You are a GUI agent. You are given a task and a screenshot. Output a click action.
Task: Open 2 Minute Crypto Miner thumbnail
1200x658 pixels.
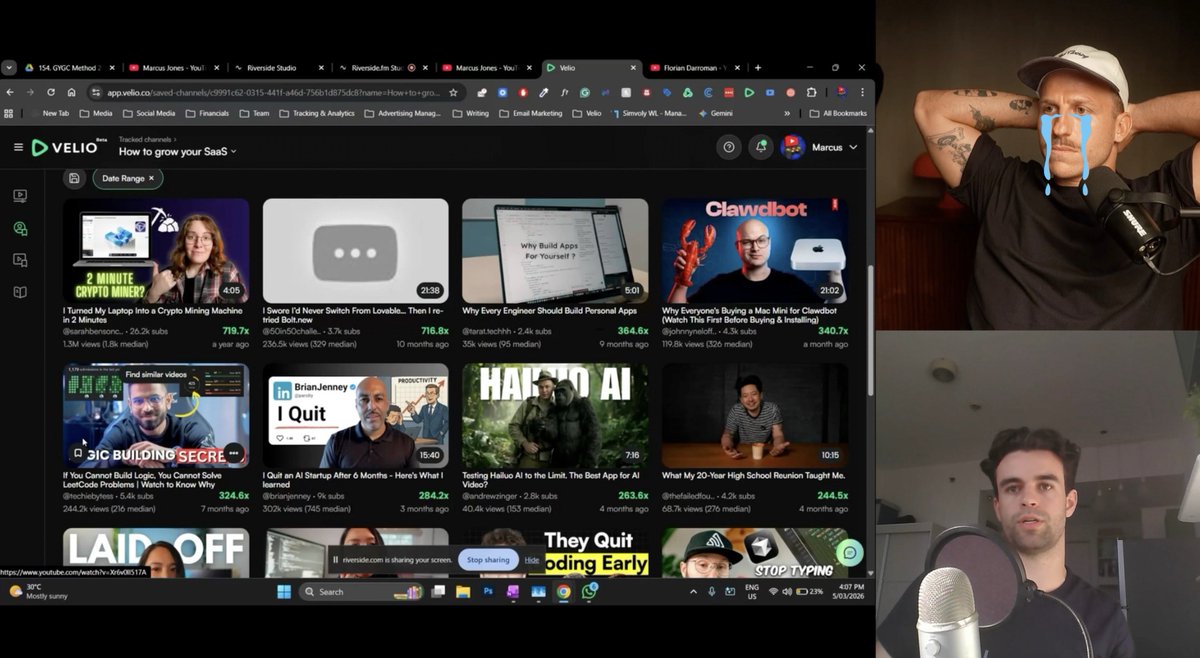(156, 250)
